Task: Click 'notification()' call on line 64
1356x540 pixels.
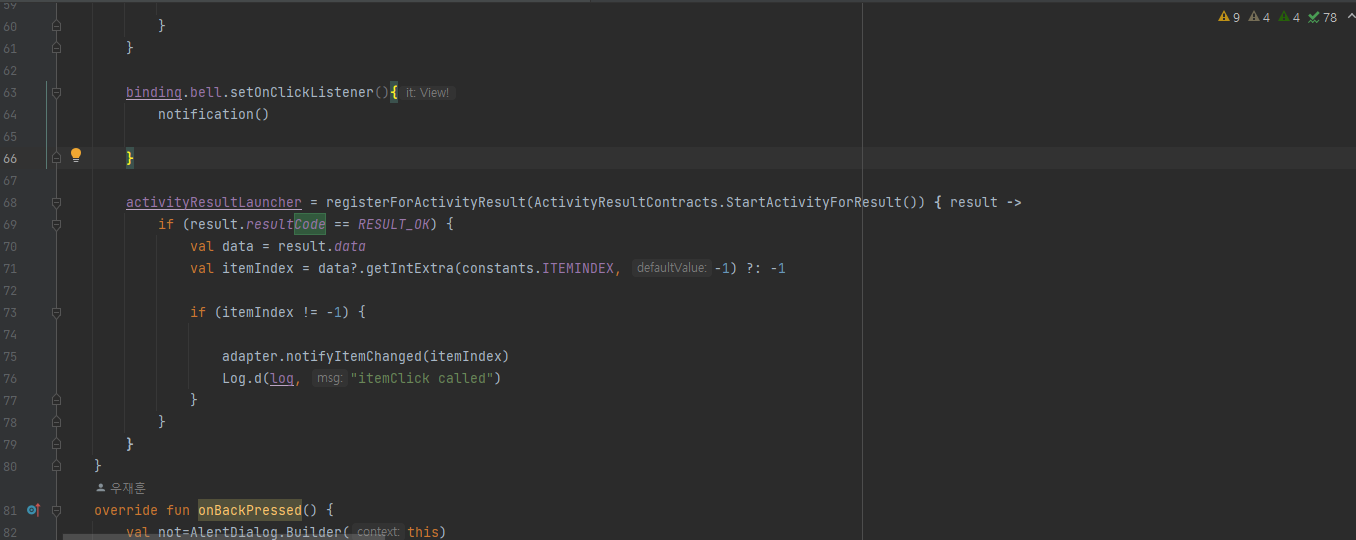Action: [214, 114]
